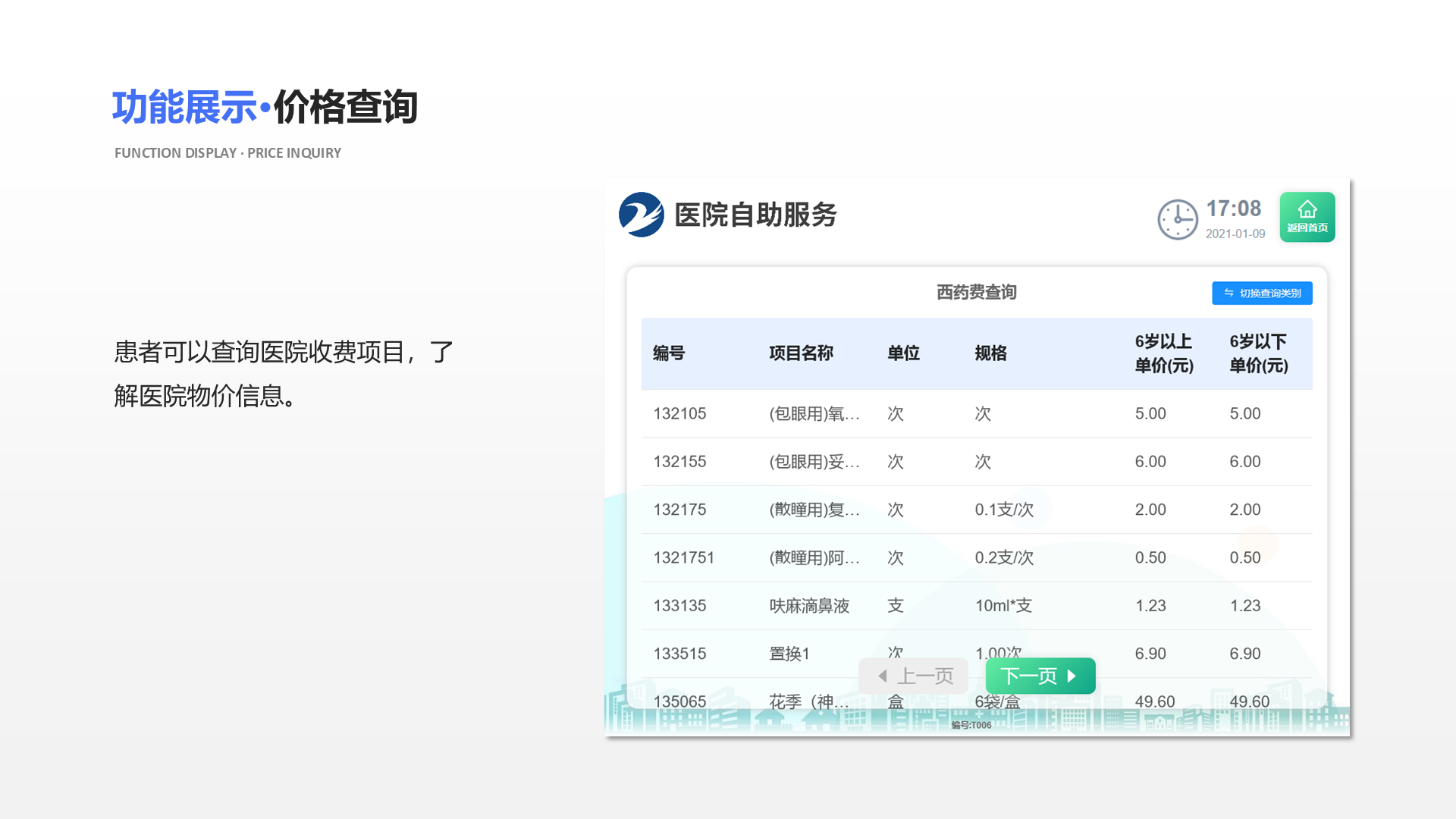Expand the truncated drug name for 132105

point(813,414)
